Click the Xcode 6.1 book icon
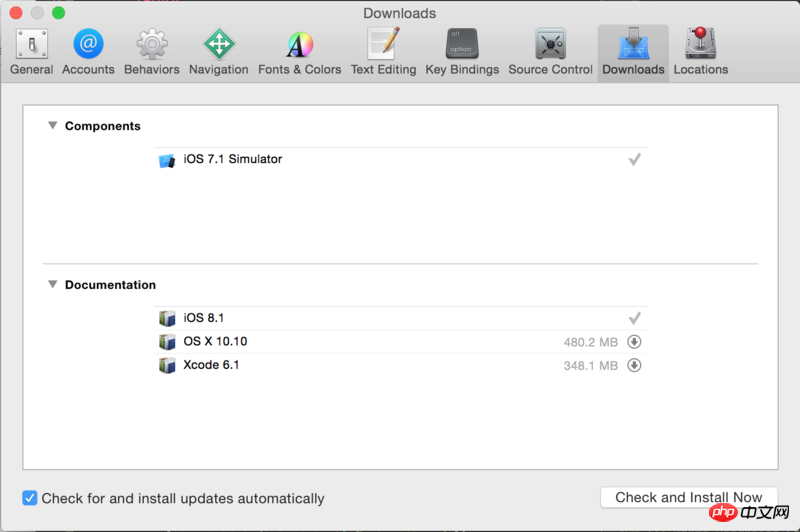Image resolution: width=800 pixels, height=532 pixels. 167,365
